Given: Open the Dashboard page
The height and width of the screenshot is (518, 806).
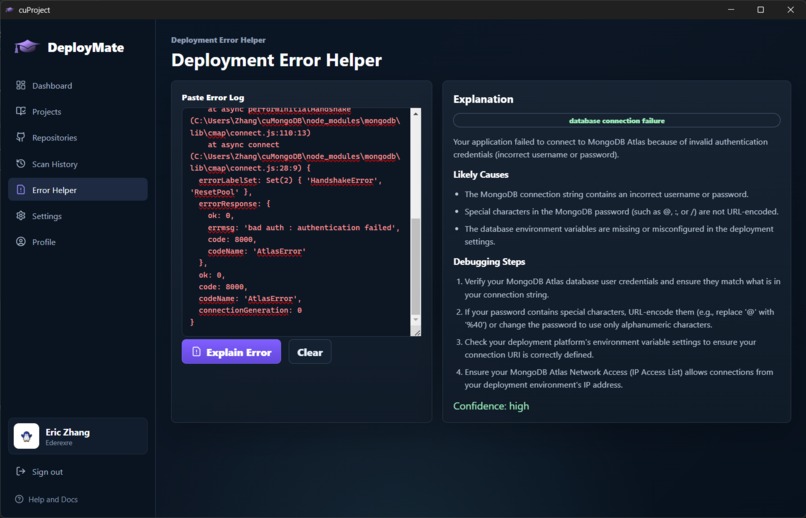Looking at the screenshot, I should tap(78, 85).
